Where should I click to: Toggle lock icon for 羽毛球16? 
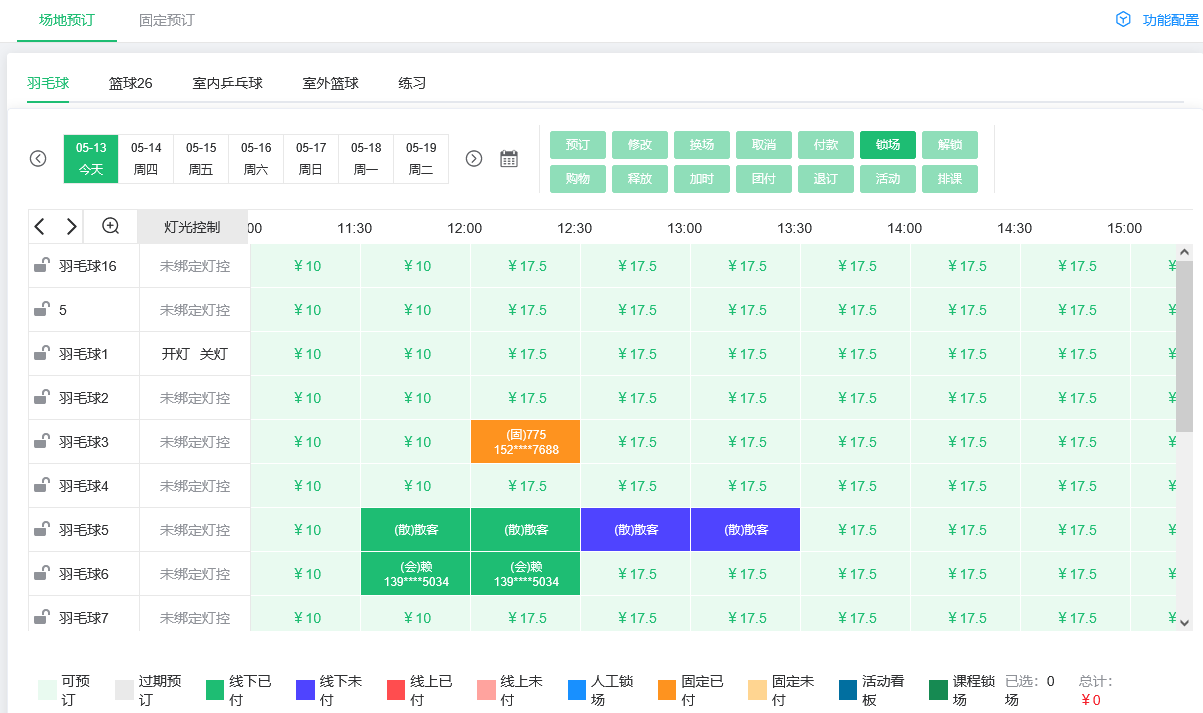pyautogui.click(x=42, y=265)
